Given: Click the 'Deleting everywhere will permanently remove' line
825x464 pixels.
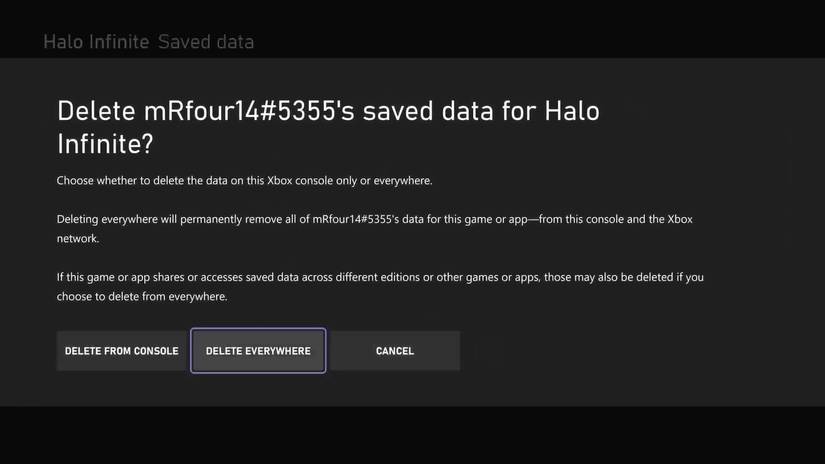Looking at the screenshot, I should click(x=372, y=218).
